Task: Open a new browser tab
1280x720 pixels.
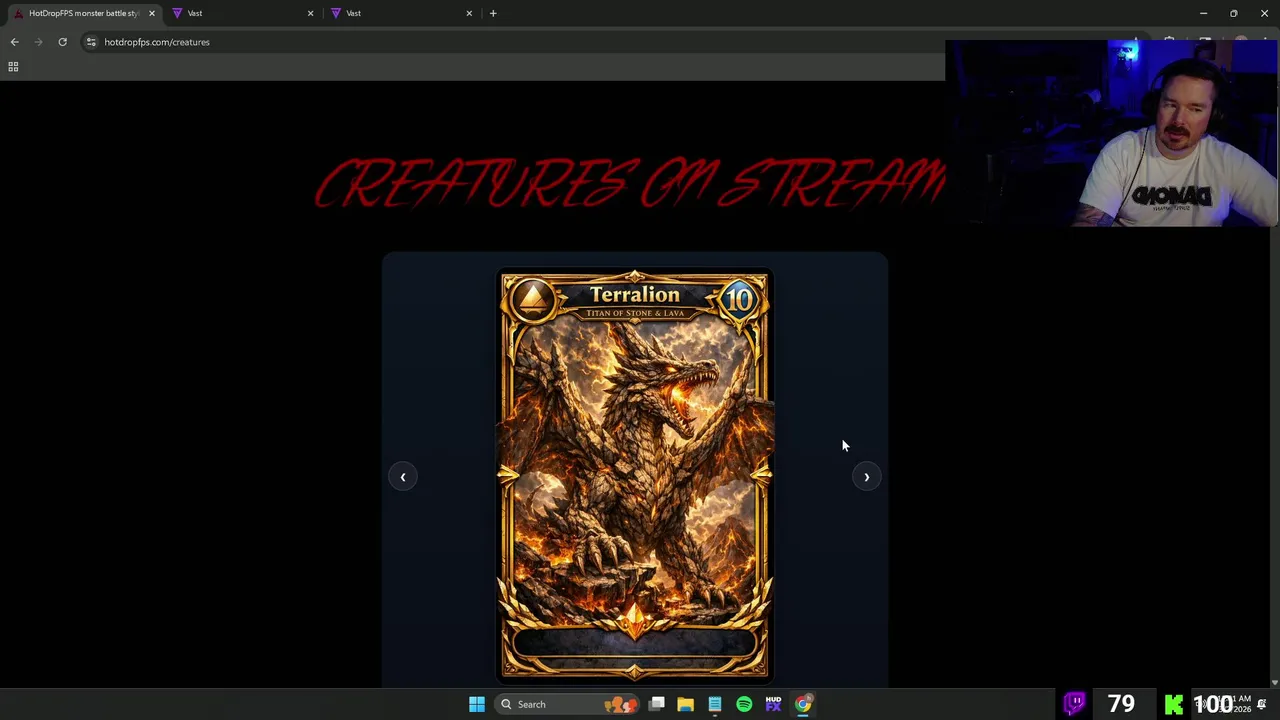Action: 493,13
